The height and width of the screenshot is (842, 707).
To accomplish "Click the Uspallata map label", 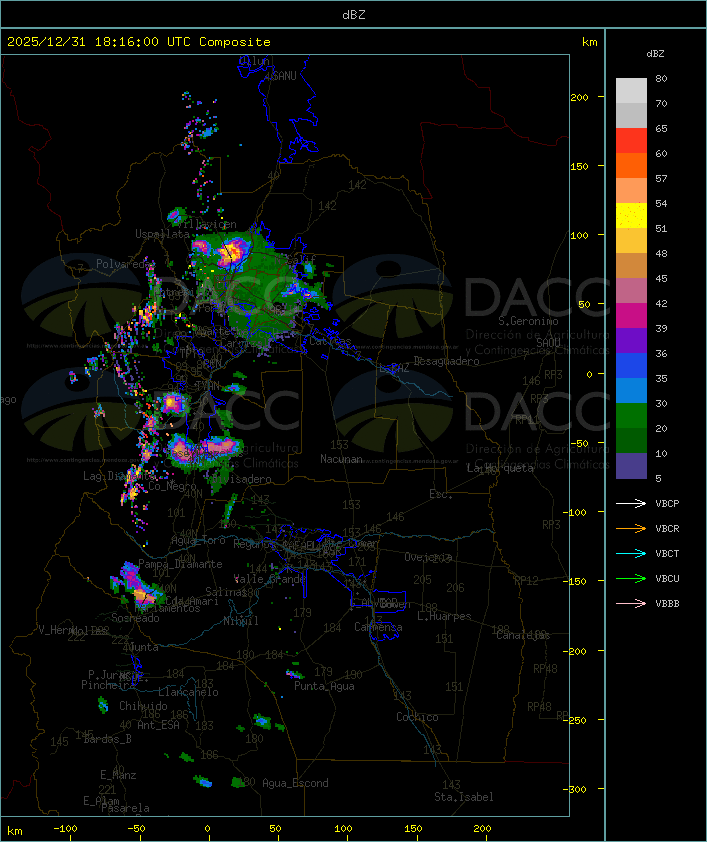I will [x=162, y=234].
